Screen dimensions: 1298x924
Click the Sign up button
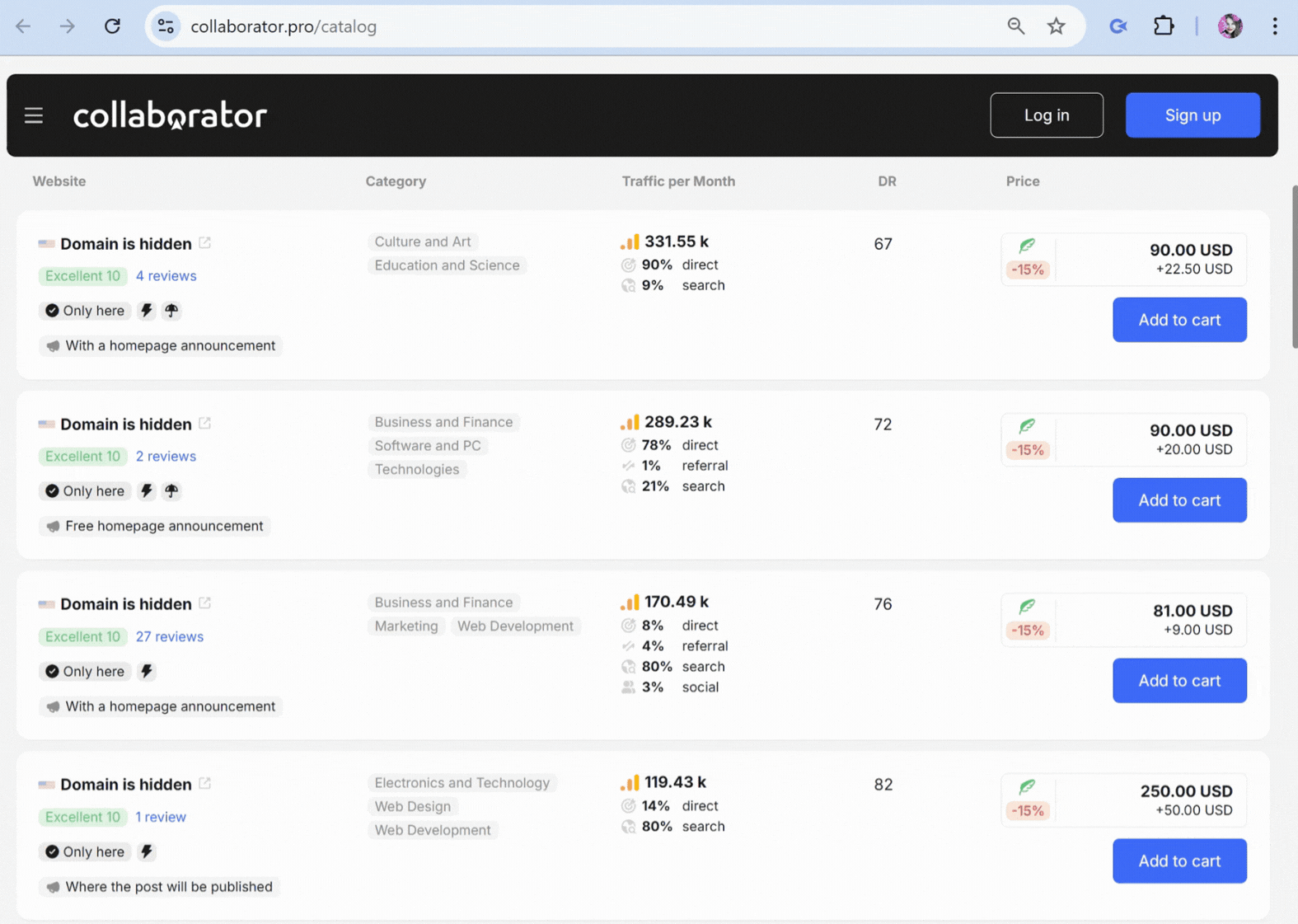[x=1192, y=115]
